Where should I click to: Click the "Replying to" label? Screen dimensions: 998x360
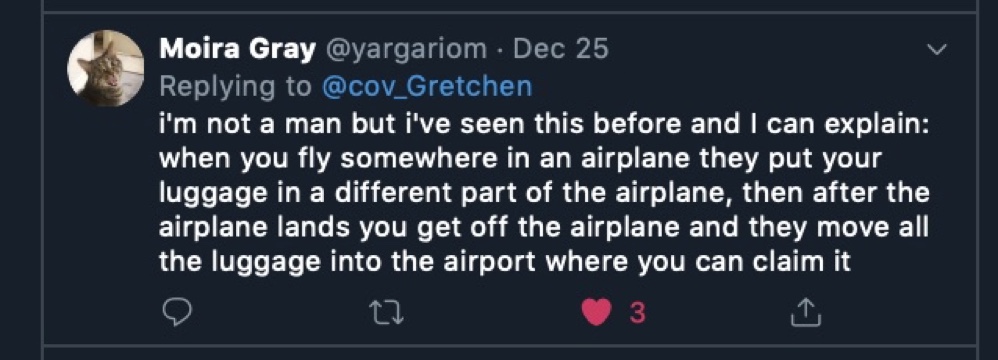(x=235, y=87)
